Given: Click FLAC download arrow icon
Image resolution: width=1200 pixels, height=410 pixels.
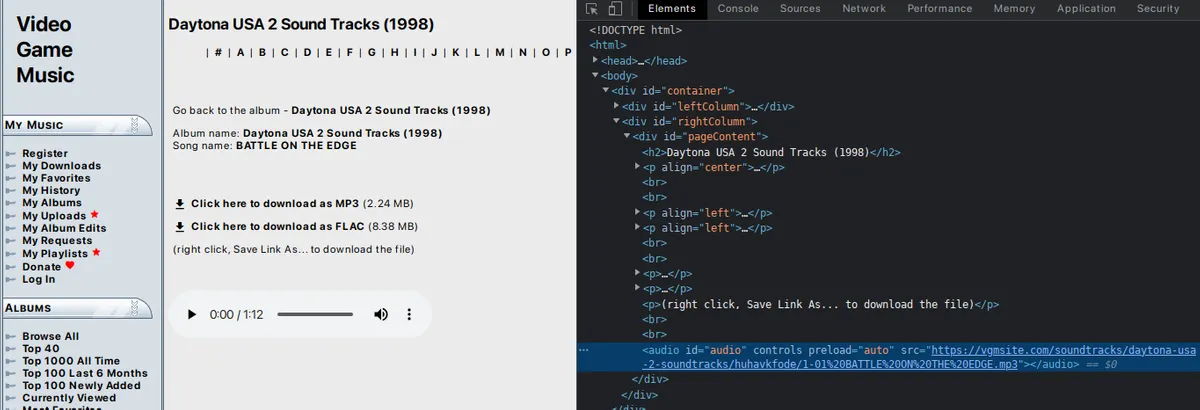Looking at the screenshot, I should point(180,227).
